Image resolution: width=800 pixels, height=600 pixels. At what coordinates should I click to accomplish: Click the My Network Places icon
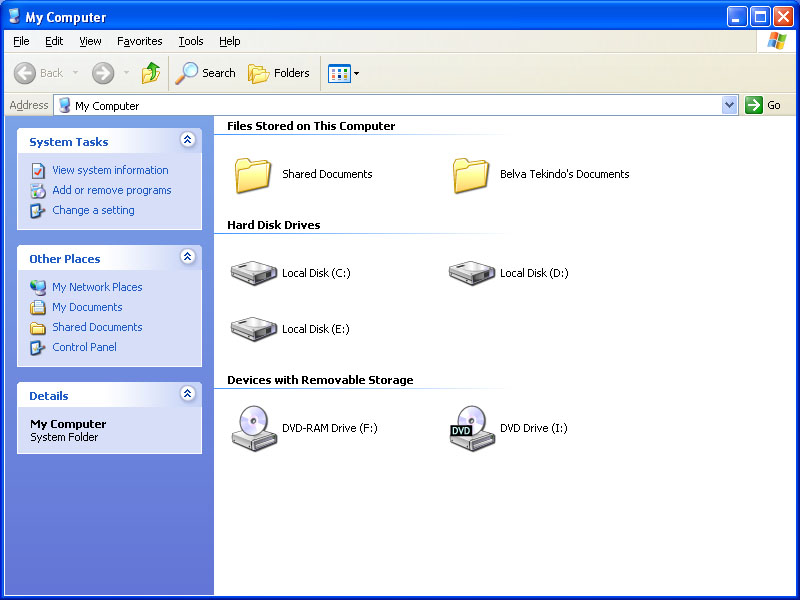(x=38, y=287)
